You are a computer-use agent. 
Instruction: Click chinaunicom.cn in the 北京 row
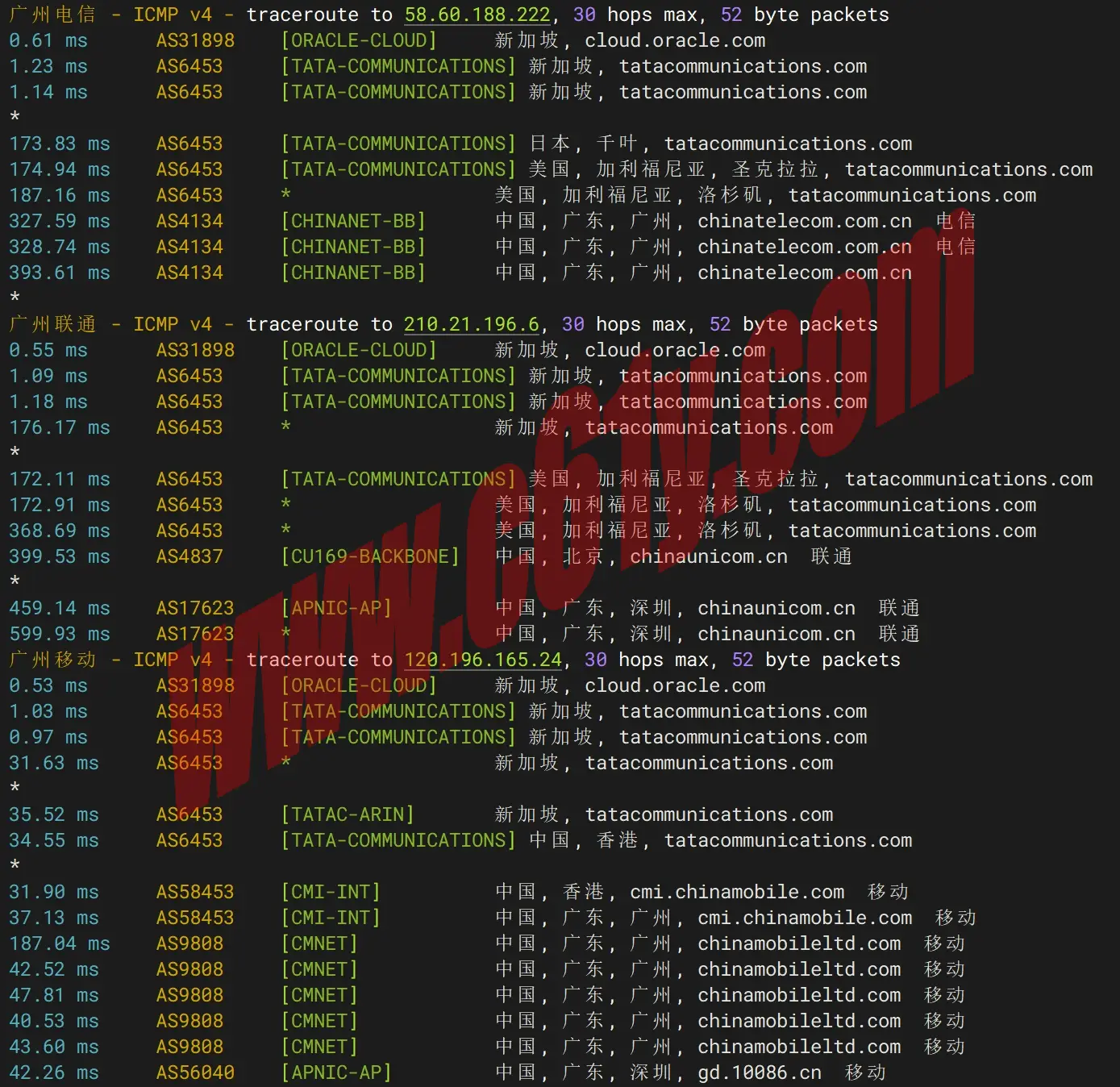tap(709, 556)
